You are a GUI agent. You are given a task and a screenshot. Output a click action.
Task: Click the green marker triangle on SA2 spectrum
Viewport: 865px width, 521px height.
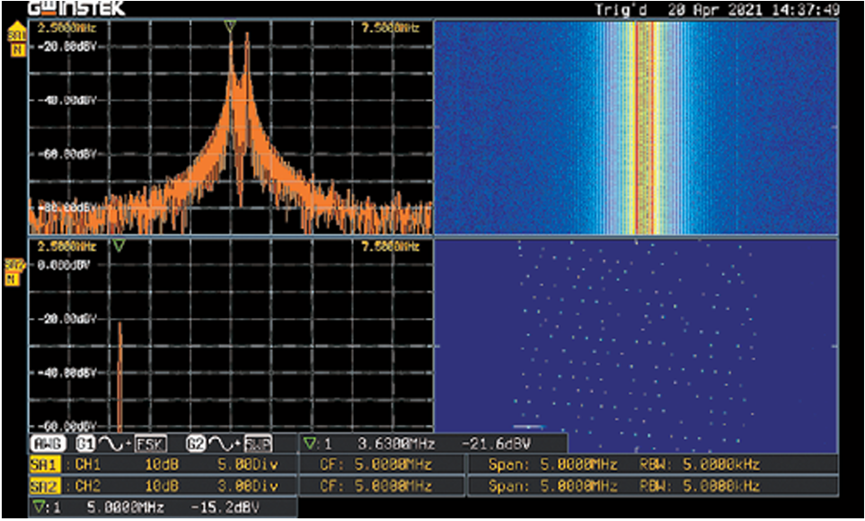pos(119,246)
